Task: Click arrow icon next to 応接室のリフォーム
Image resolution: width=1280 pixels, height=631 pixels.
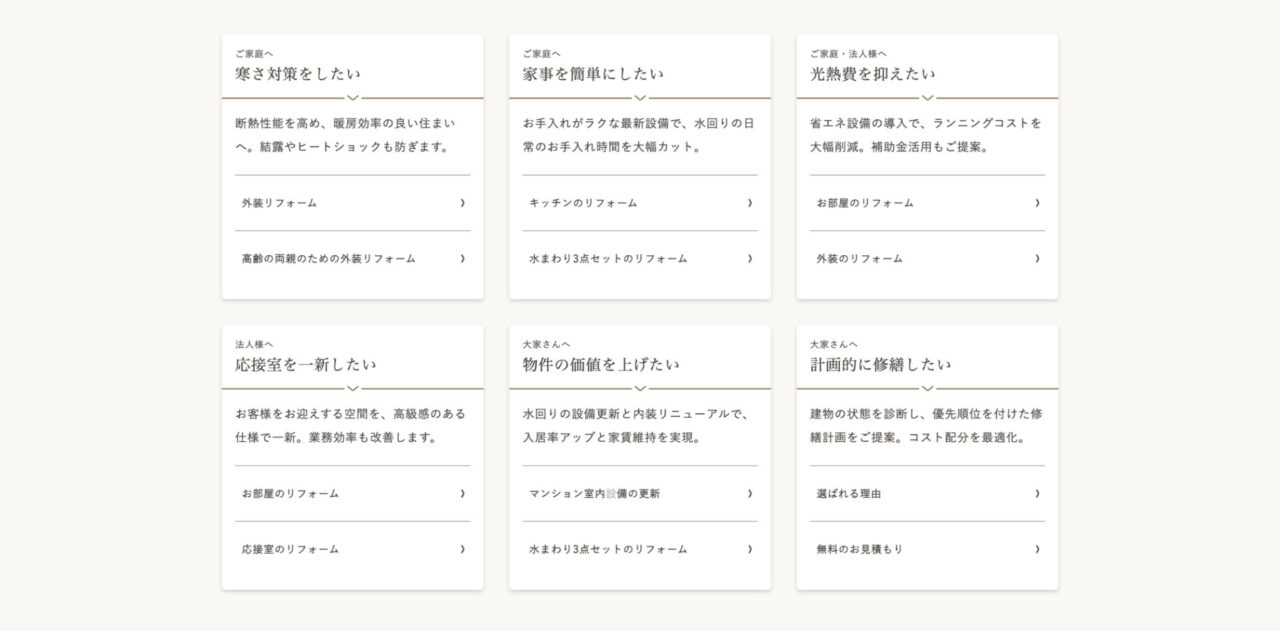Action: pos(462,549)
